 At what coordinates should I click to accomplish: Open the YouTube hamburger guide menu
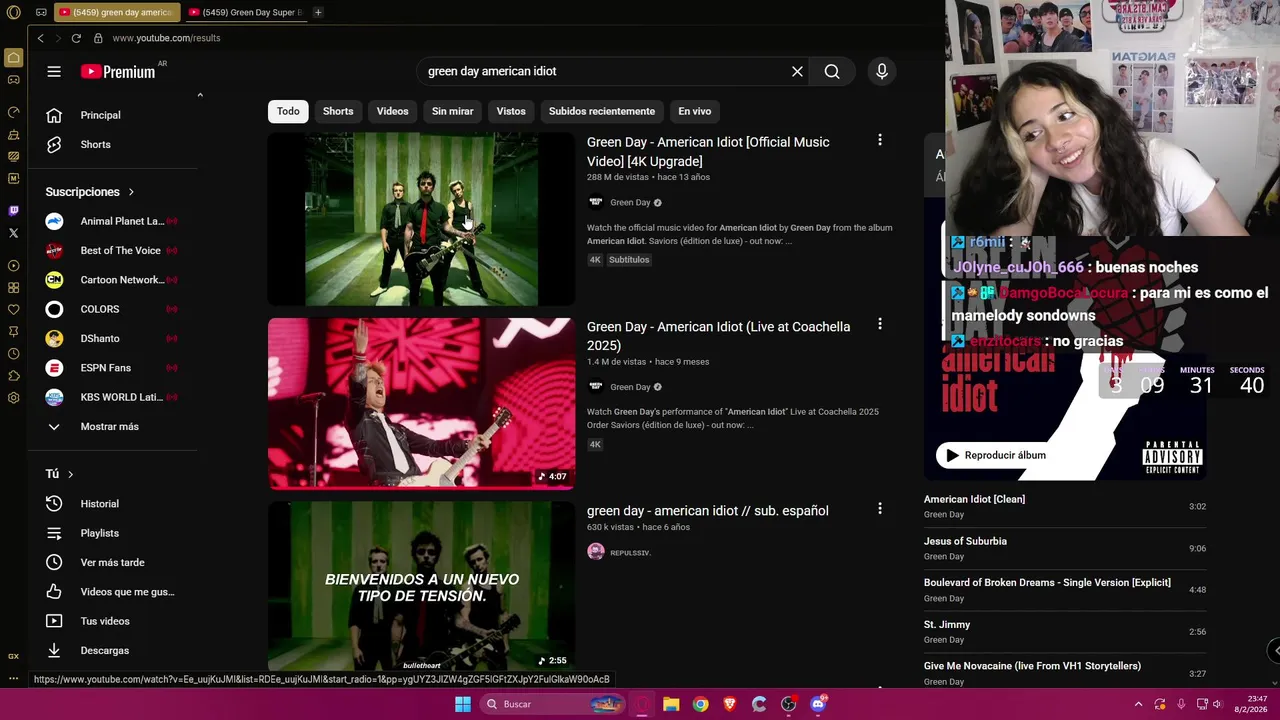point(54,71)
